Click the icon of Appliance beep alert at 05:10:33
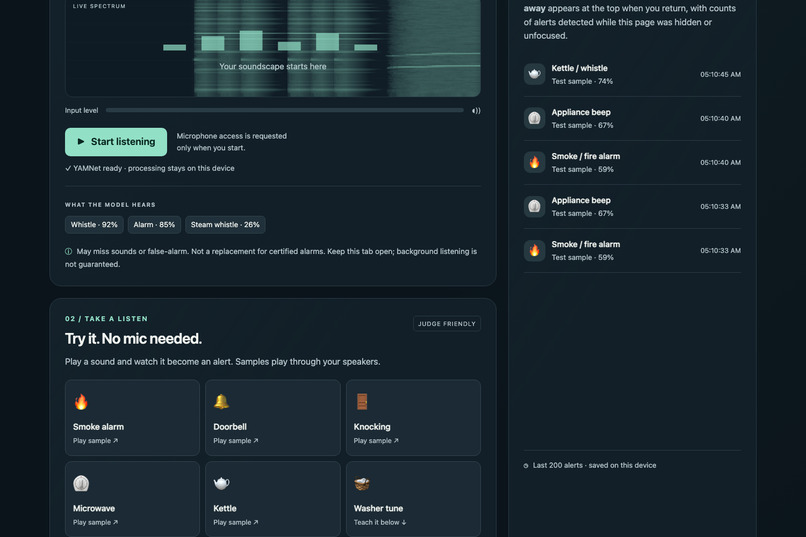The width and height of the screenshot is (806, 537). click(x=535, y=207)
